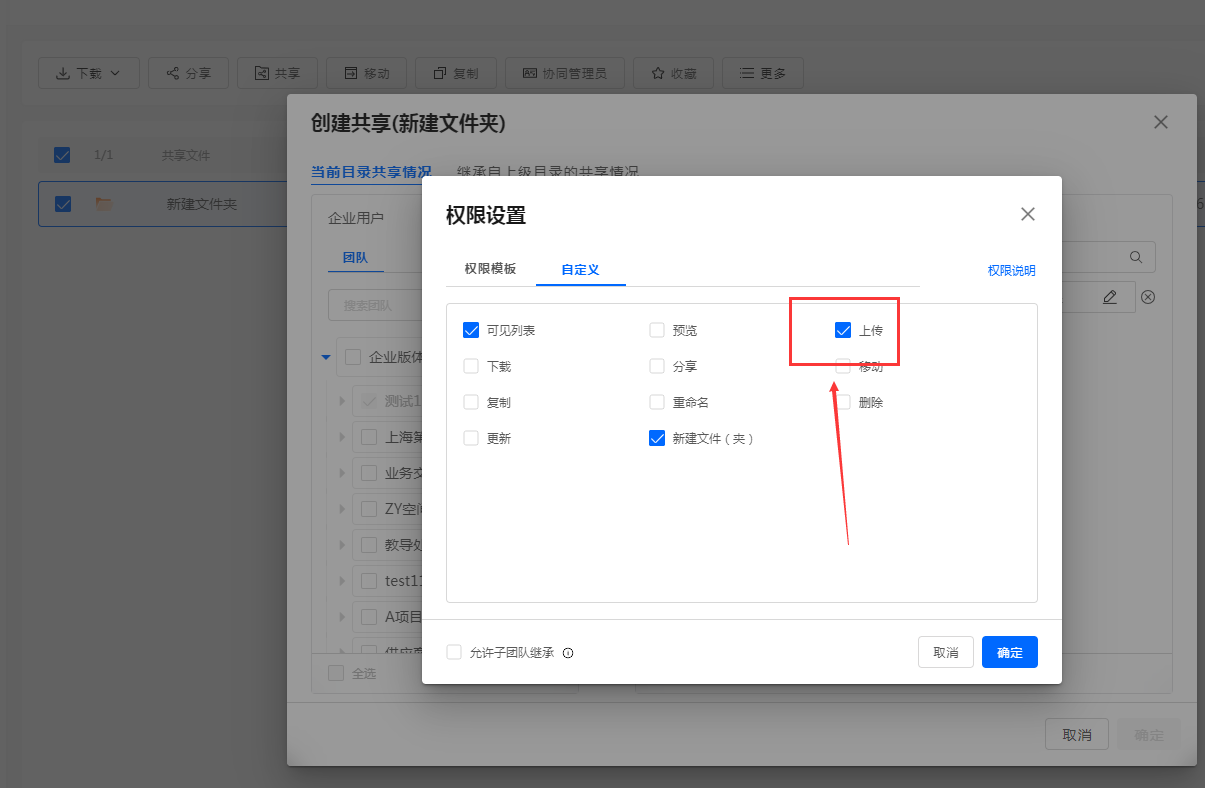Check the 下载 permission in 权限设置
Screen dimensions: 1205x788
click(x=471, y=366)
